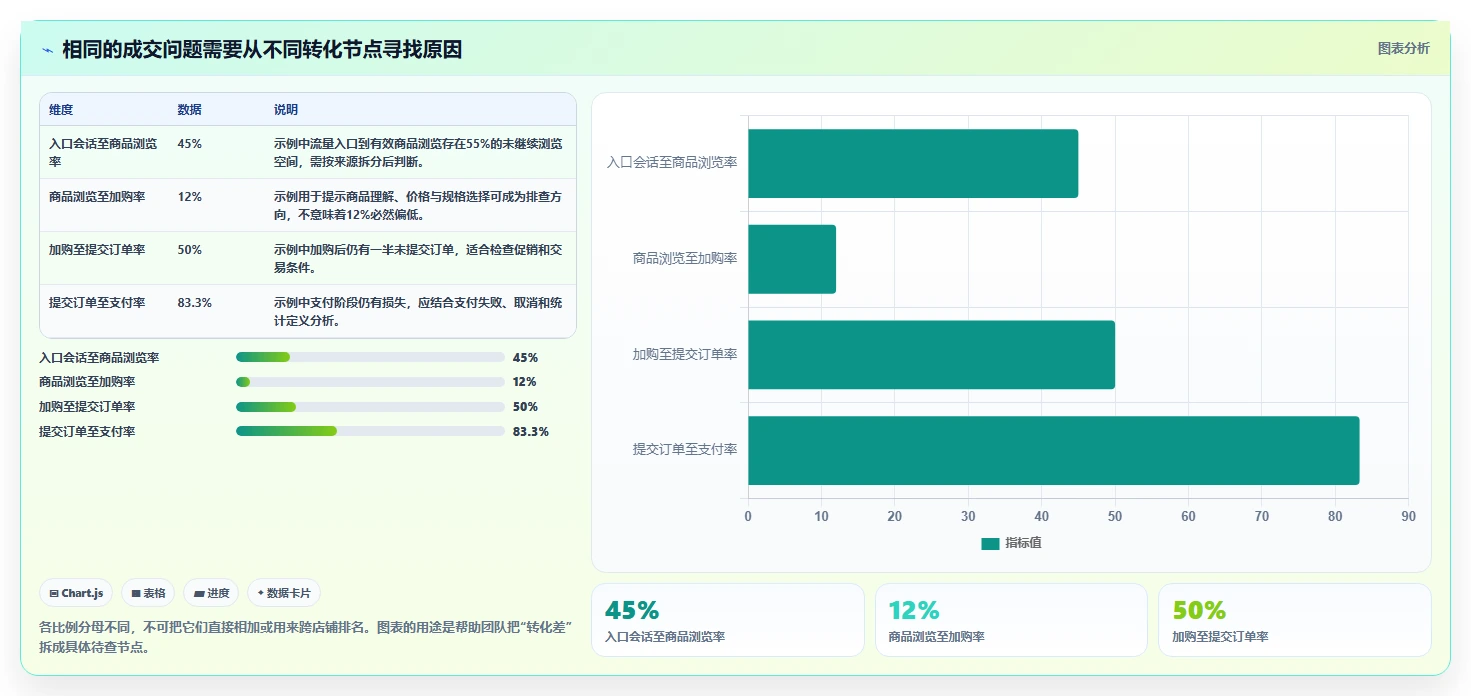Click the 50% value in the table
This screenshot has width=1471, height=696.
coord(189,250)
